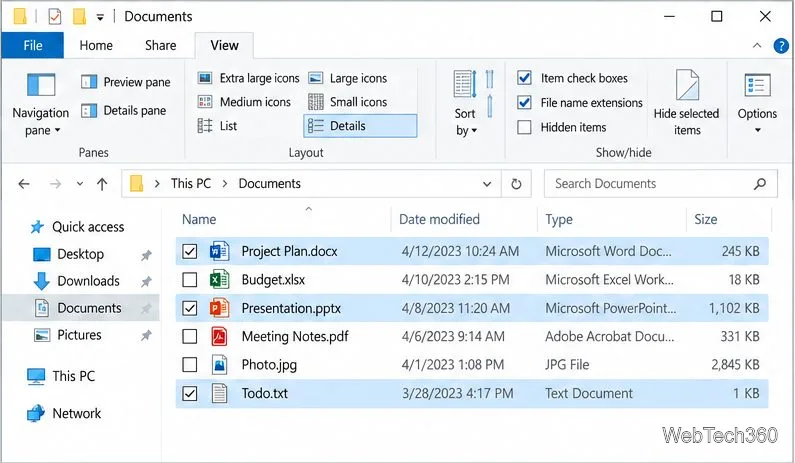
Task: Sort files by Date modified column
Action: coord(439,219)
